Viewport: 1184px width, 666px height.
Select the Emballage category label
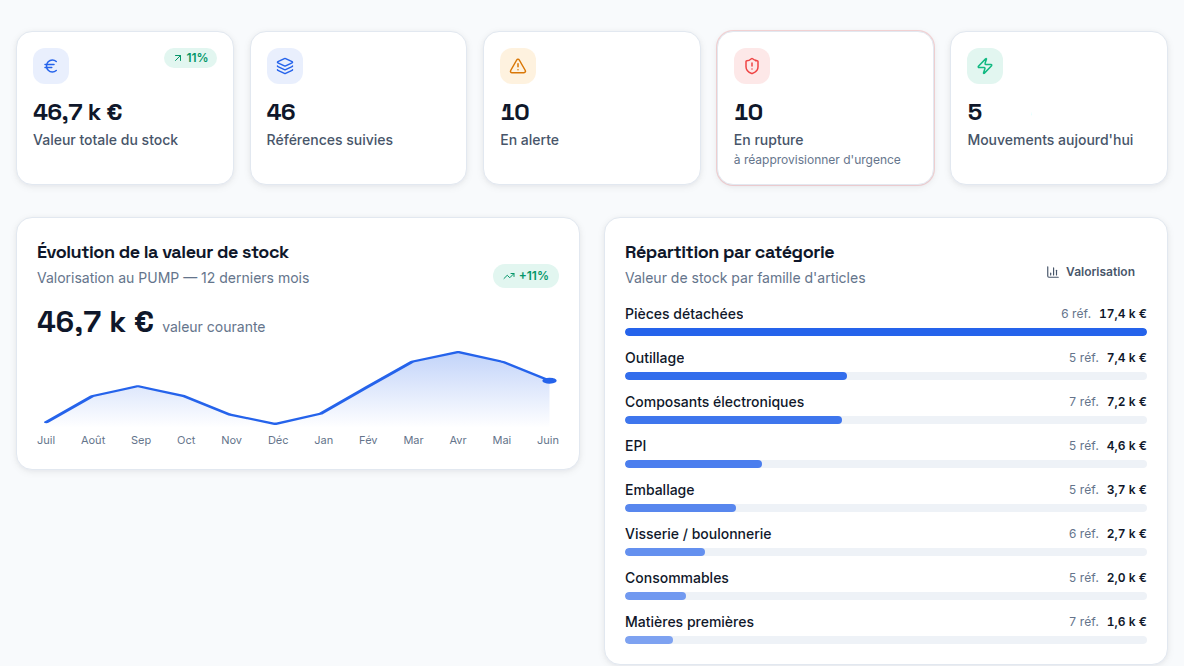click(x=660, y=490)
